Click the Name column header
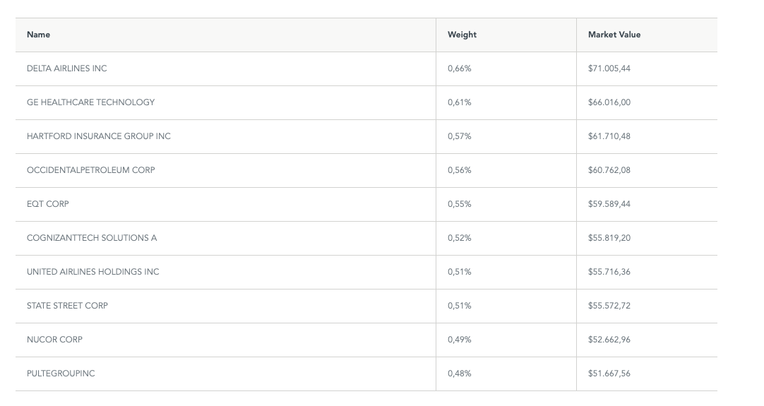Viewport: 764px width, 406px height. coord(38,35)
